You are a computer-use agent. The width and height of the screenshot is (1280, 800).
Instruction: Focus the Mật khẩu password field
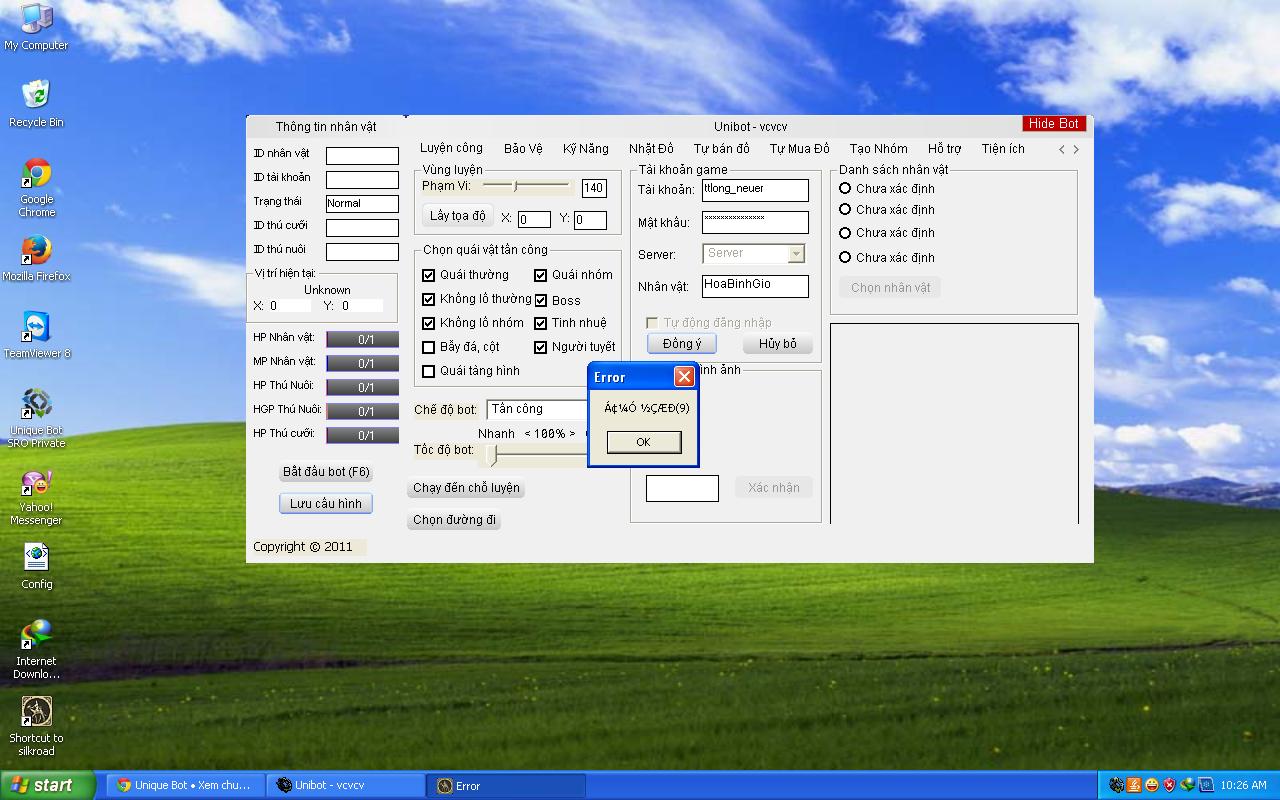coord(755,222)
